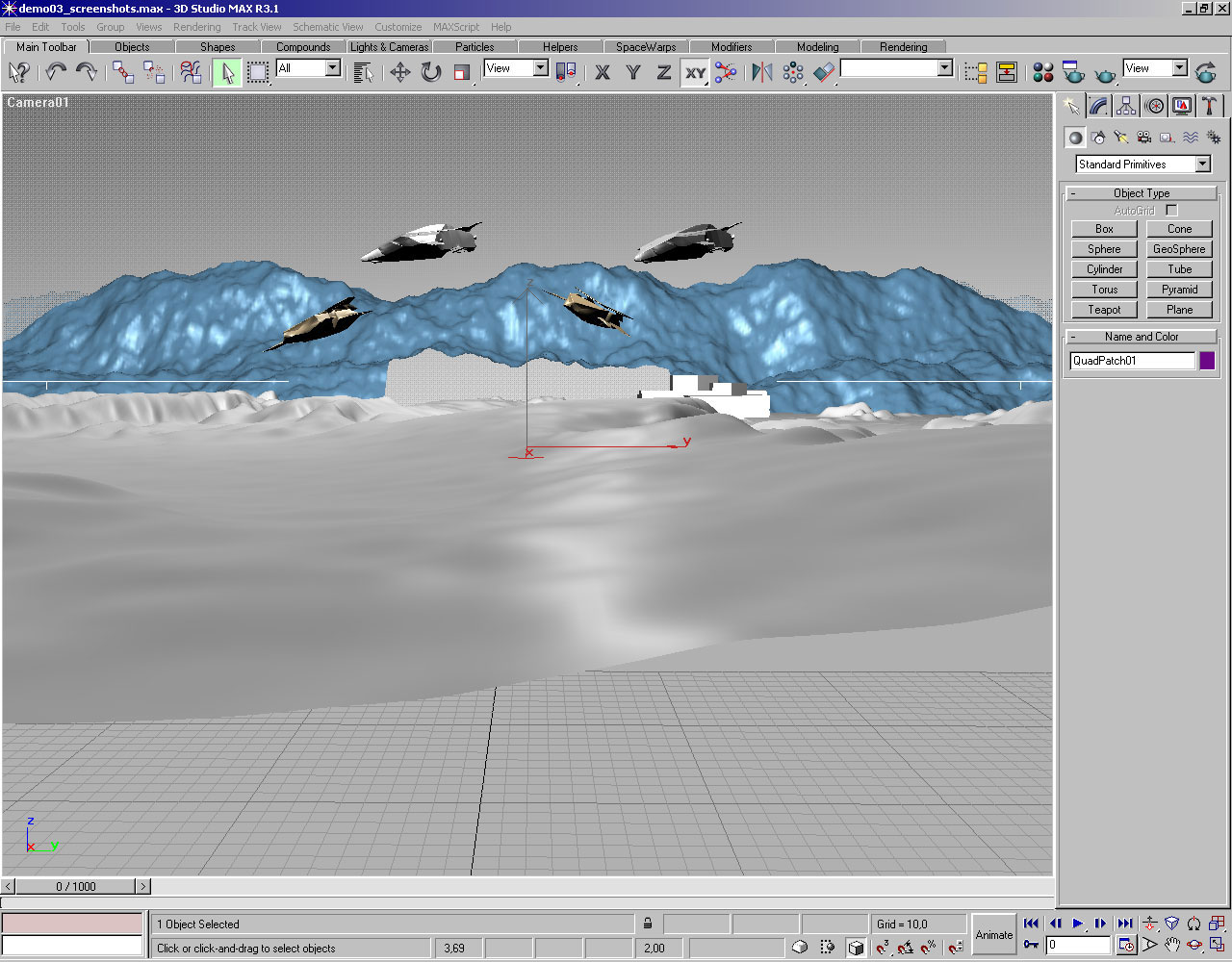1232x962 pixels.
Task: Click the Undo arrow icon
Action: tap(56, 72)
